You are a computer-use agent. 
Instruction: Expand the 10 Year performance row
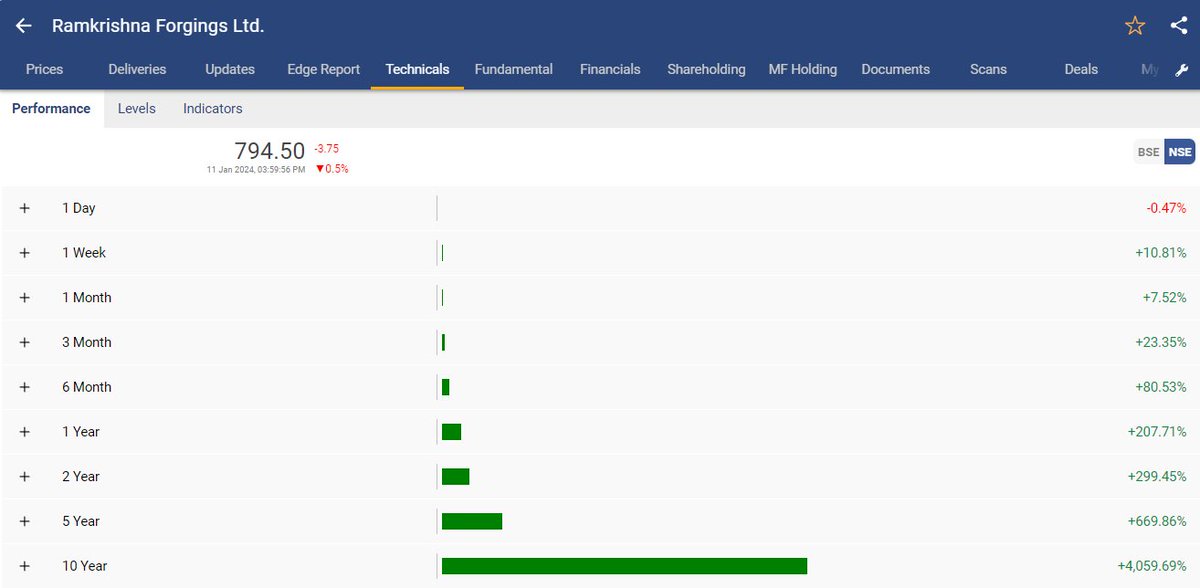[x=25, y=566]
